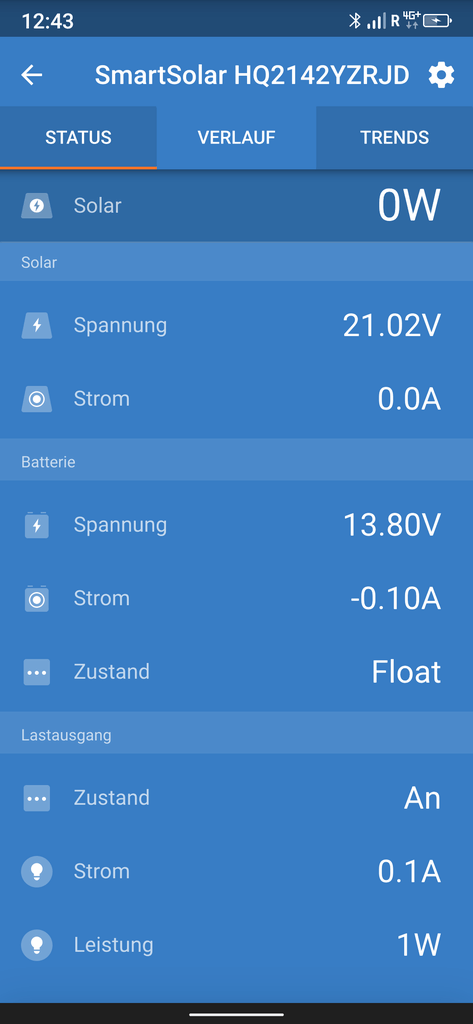Tap the Solar Strom panel icon
The height and width of the screenshot is (1024, 473).
[37, 399]
